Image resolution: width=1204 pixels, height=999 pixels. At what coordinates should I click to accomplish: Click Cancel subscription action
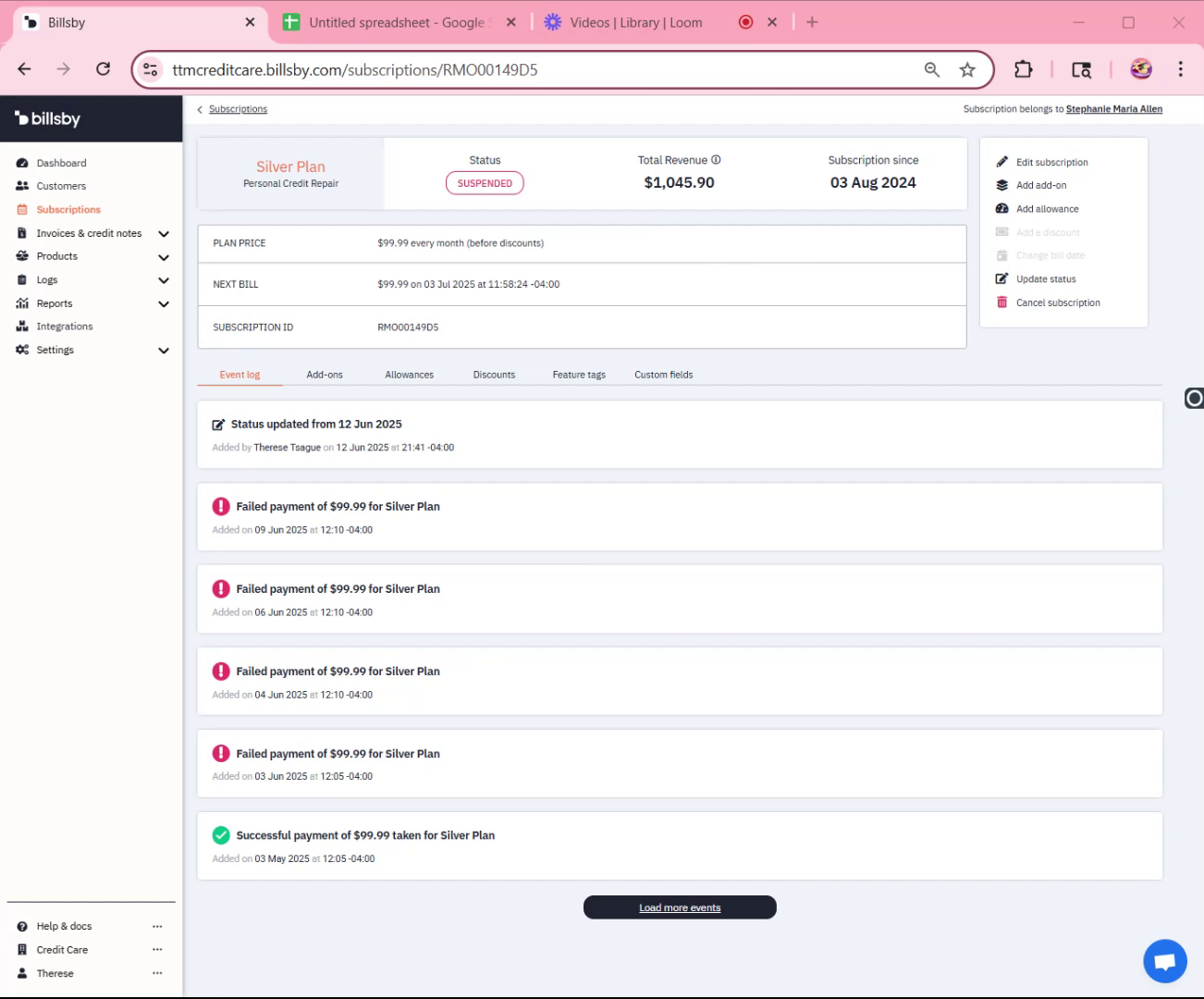tap(1058, 302)
